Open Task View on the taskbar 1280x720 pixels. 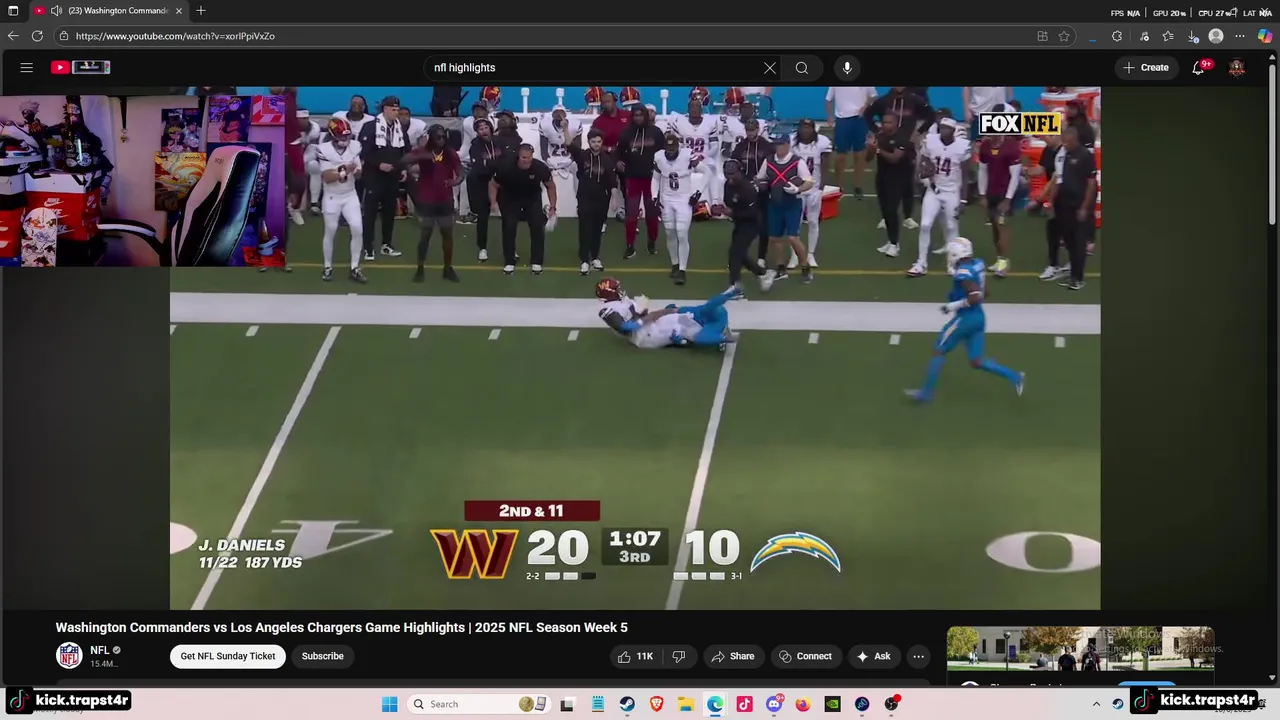point(567,704)
